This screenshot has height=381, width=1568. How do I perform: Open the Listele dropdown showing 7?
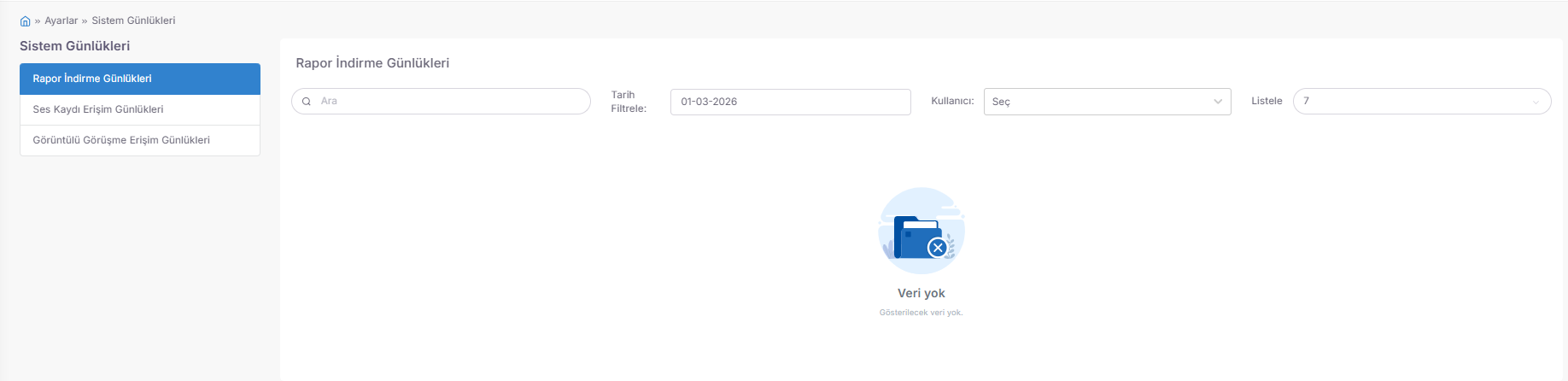click(x=1422, y=101)
